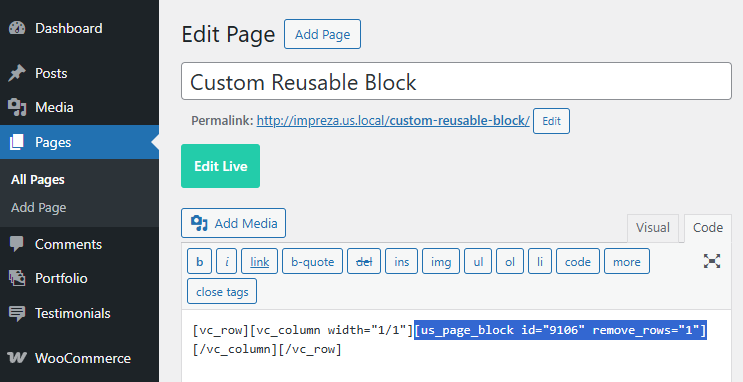Viewport: 743px width, 382px height.
Task: Click the Edit Live button
Action: pyautogui.click(x=220, y=166)
